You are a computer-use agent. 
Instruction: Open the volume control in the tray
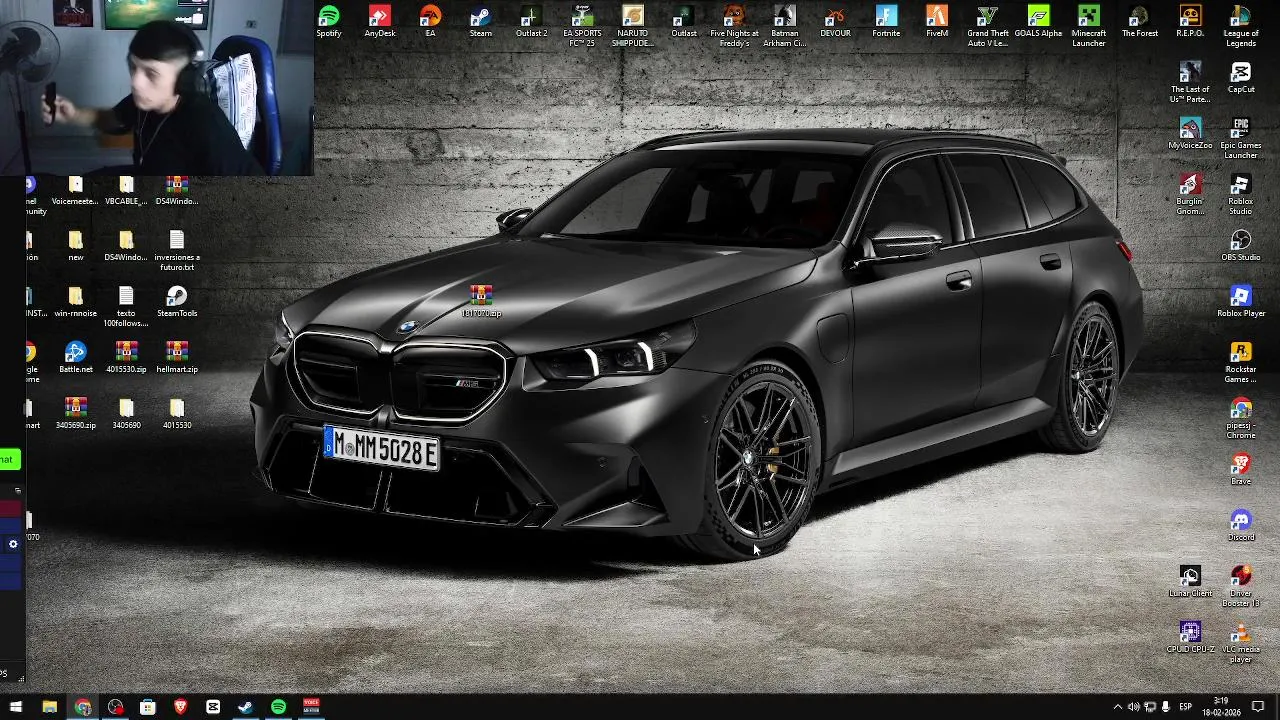(x=1133, y=707)
